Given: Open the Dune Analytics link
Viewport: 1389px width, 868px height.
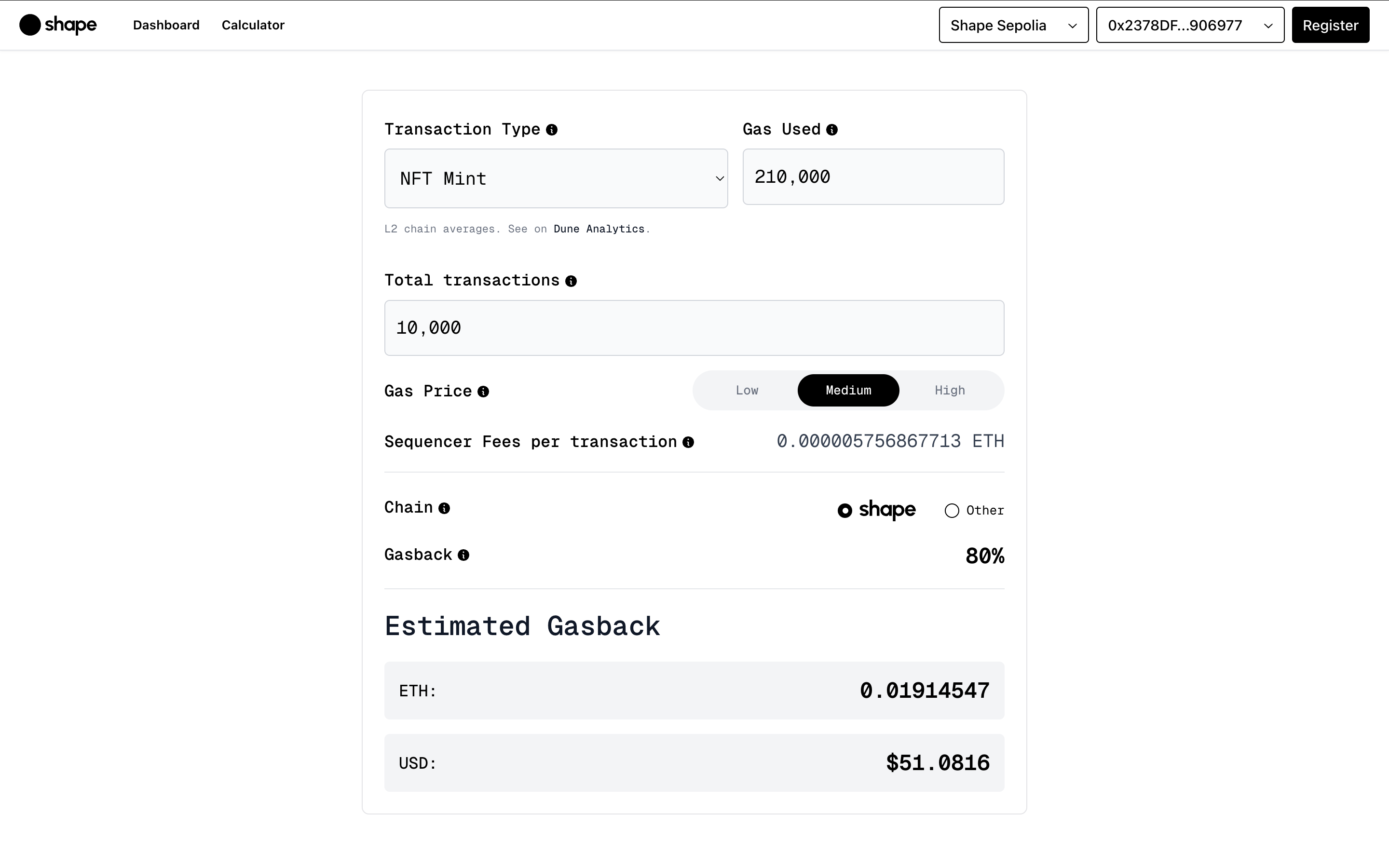Looking at the screenshot, I should pos(599,229).
